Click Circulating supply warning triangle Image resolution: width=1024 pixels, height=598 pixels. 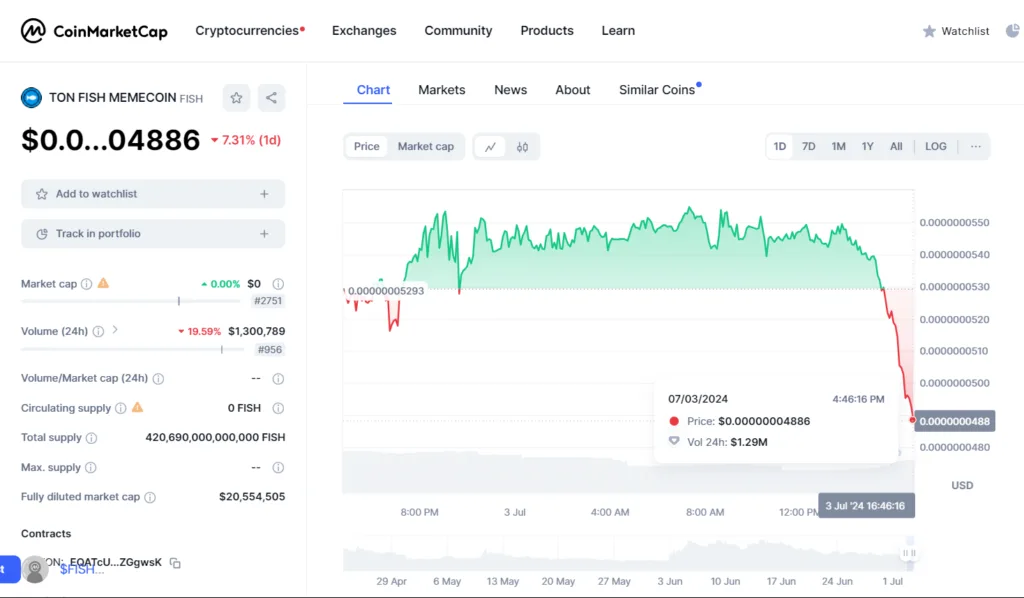(x=137, y=407)
